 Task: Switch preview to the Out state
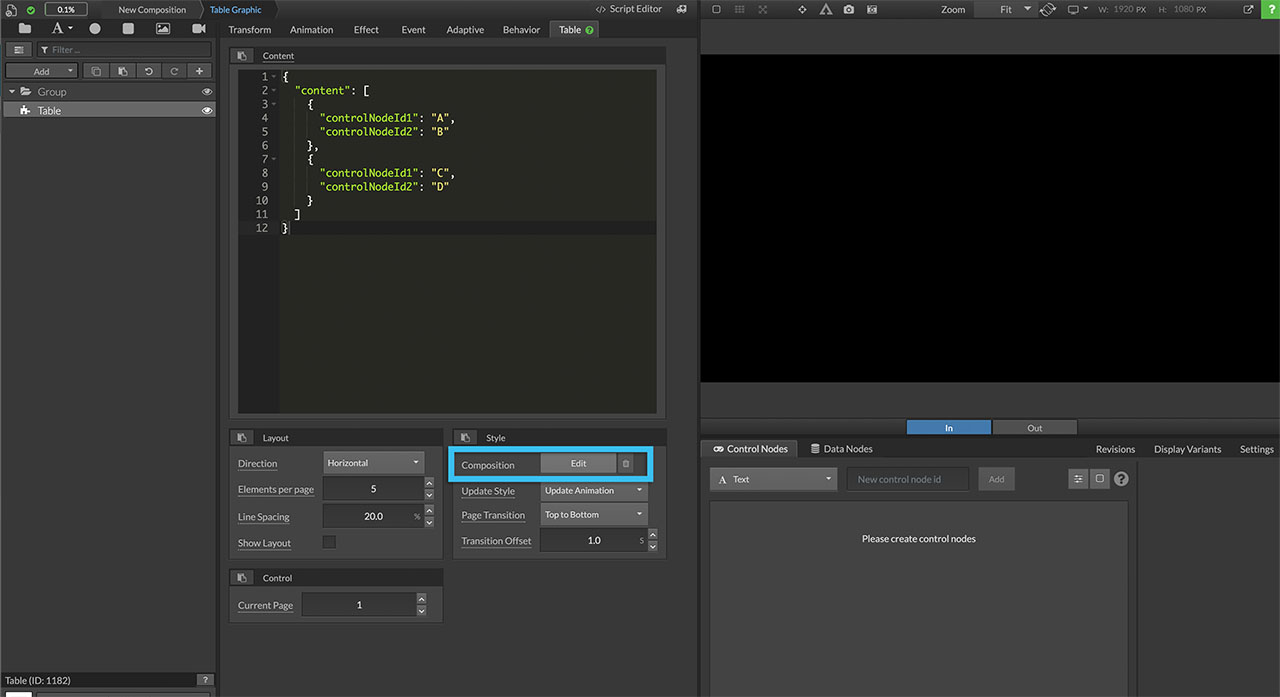(1035, 428)
